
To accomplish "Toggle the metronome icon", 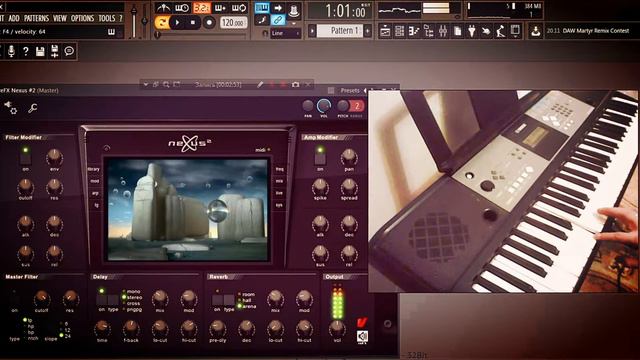I will tap(163, 8).
